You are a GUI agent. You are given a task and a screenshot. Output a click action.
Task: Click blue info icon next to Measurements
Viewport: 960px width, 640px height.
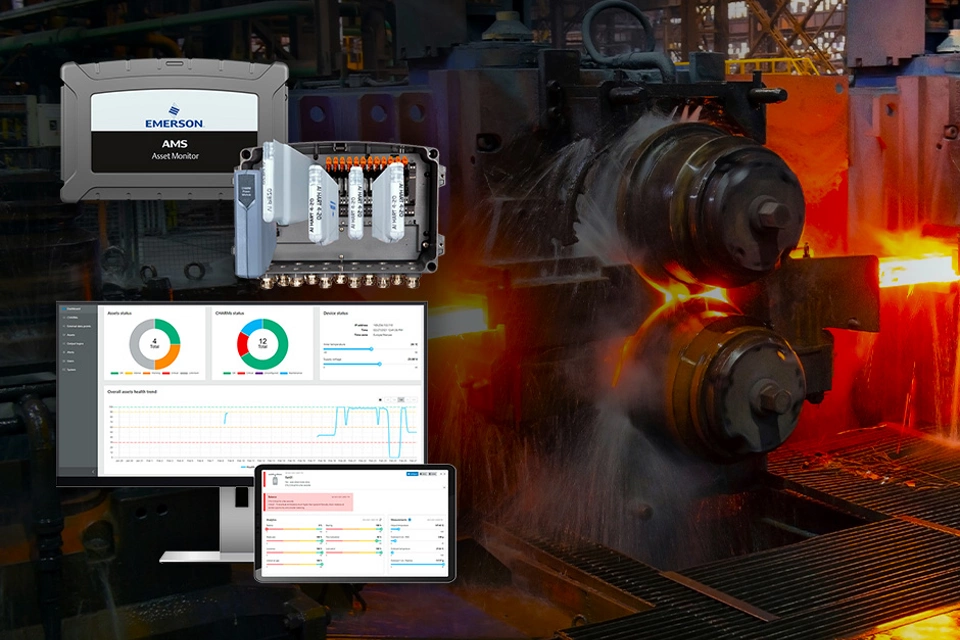pyautogui.click(x=409, y=520)
